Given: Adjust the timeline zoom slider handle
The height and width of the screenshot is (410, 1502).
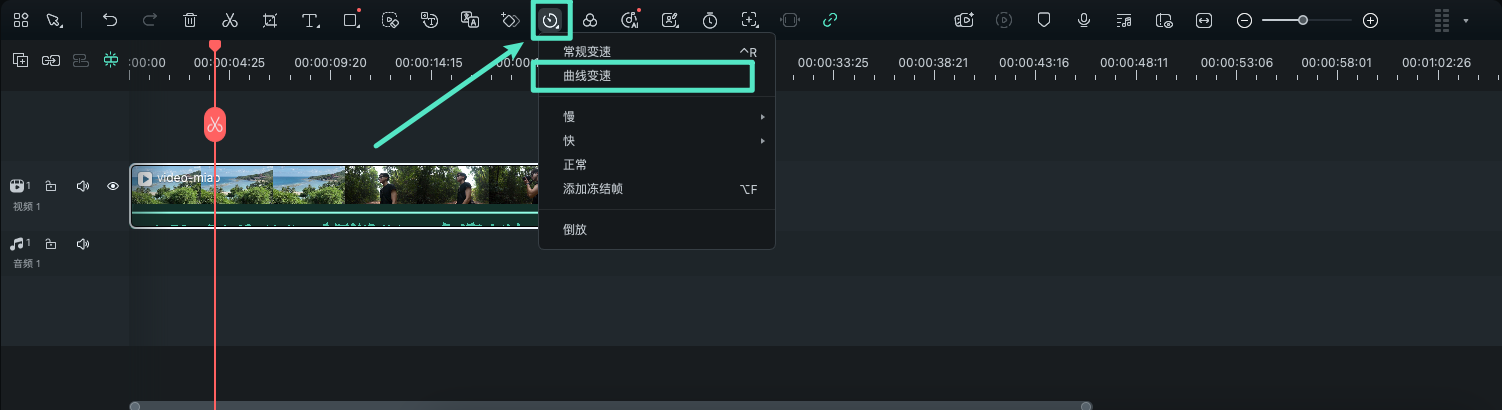Looking at the screenshot, I should click(x=1303, y=20).
